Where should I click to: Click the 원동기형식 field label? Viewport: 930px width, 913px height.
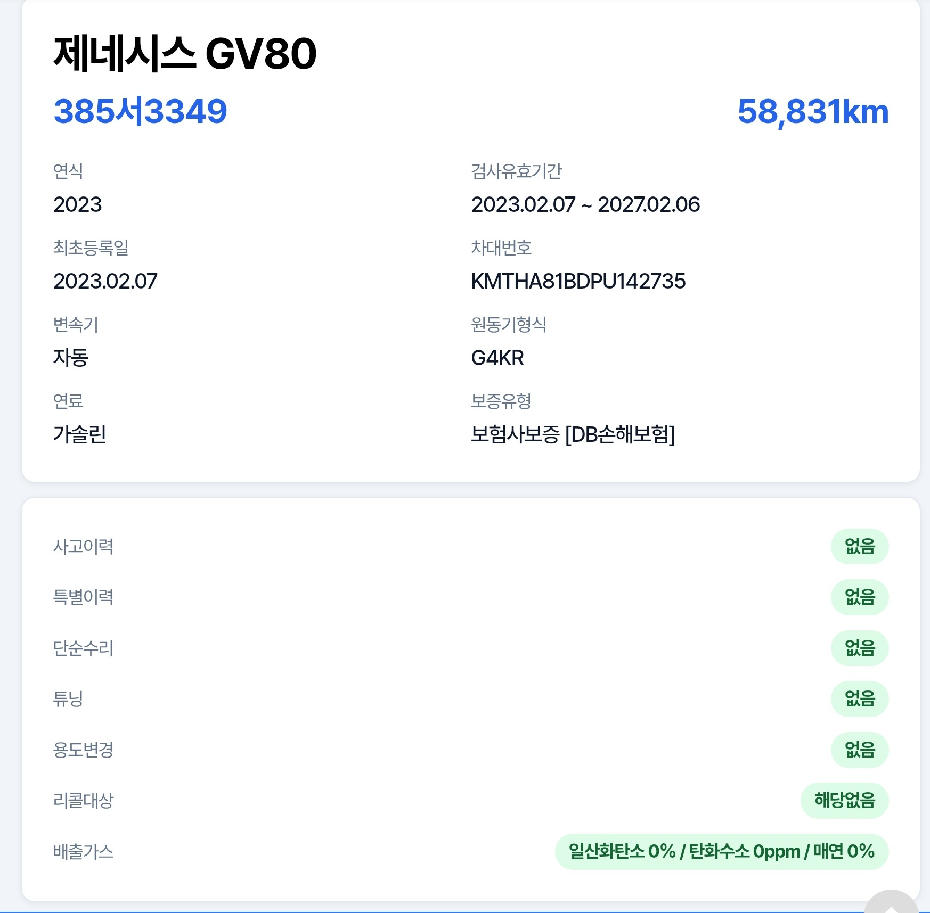[x=508, y=325]
